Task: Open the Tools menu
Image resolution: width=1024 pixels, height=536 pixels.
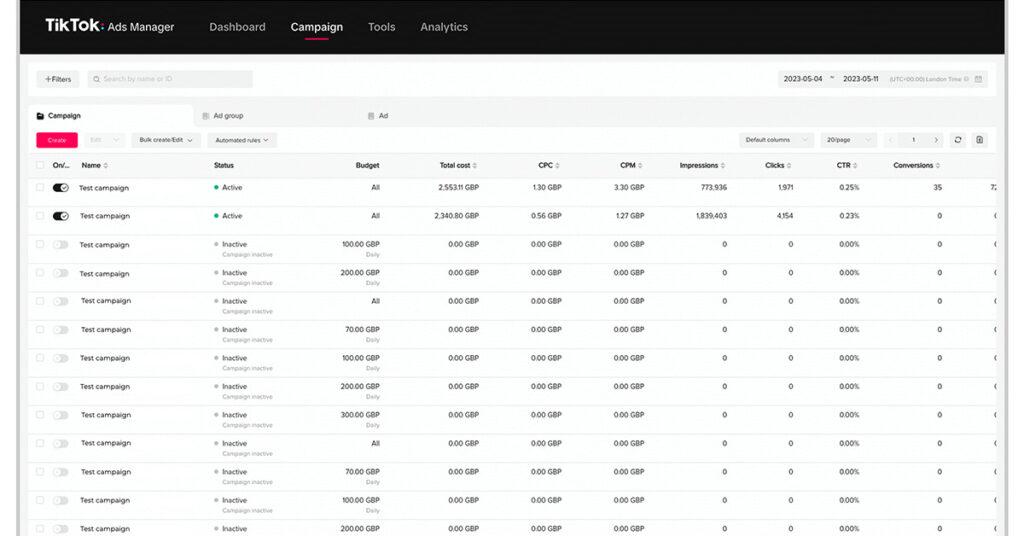Action: click(381, 27)
